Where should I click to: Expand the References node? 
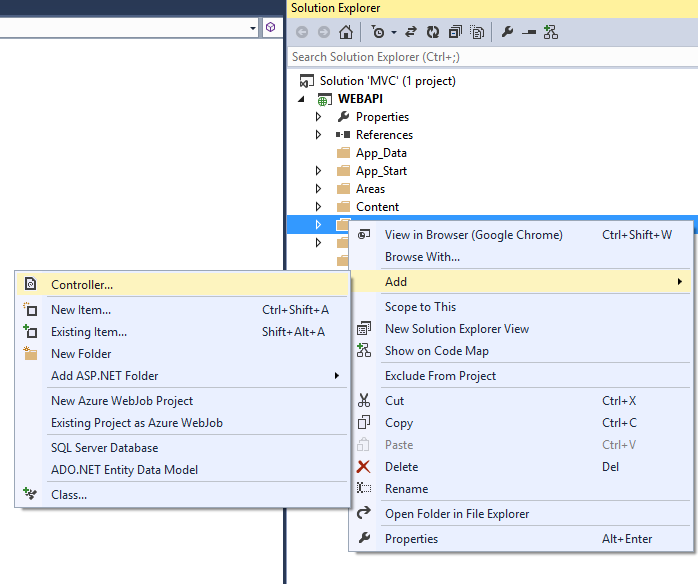[x=318, y=134]
